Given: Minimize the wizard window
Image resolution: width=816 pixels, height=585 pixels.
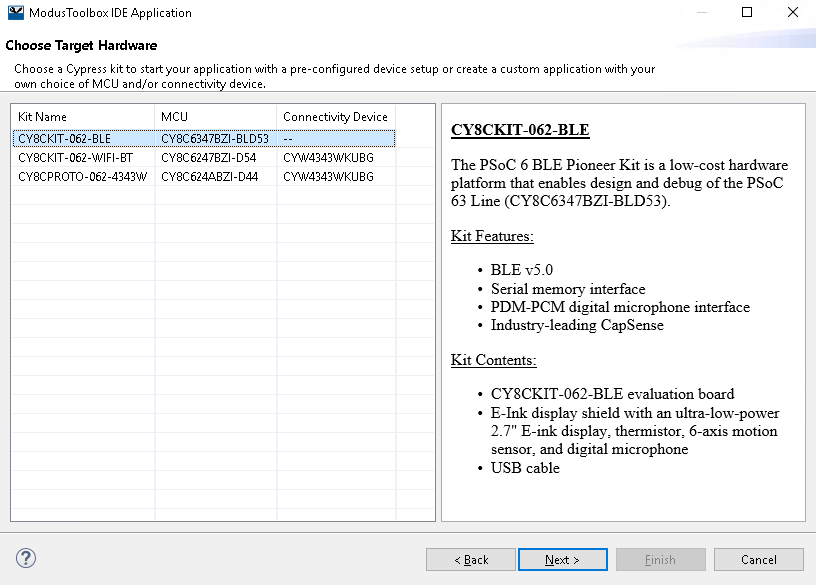Looking at the screenshot, I should click(x=700, y=13).
